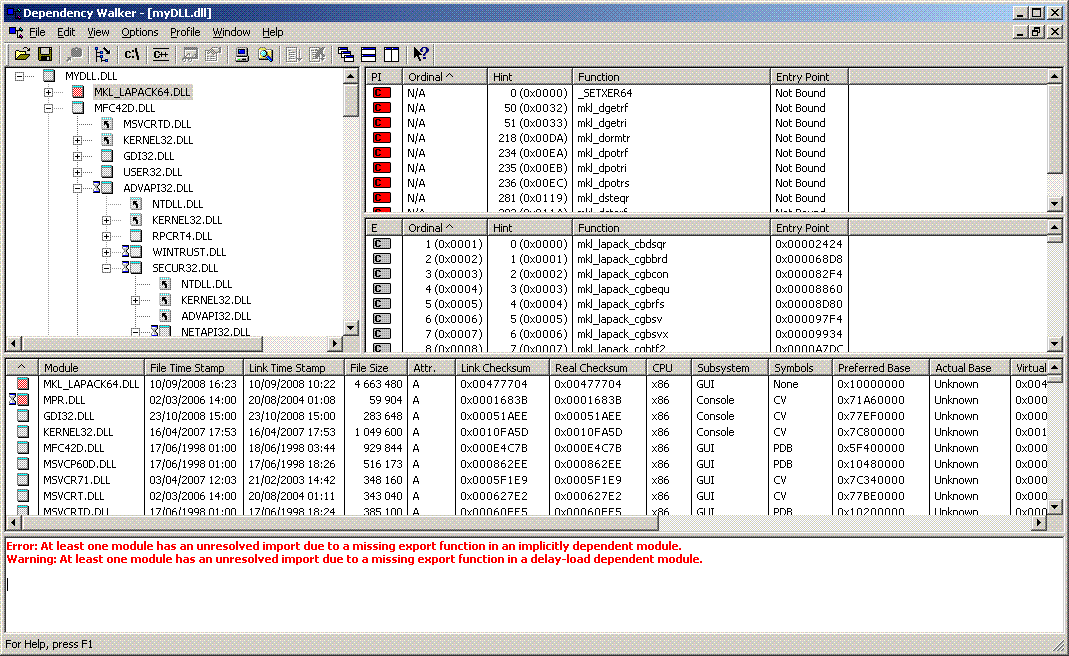Click the Open file toolbar icon
The image size is (1069, 656).
pyautogui.click(x=22, y=54)
